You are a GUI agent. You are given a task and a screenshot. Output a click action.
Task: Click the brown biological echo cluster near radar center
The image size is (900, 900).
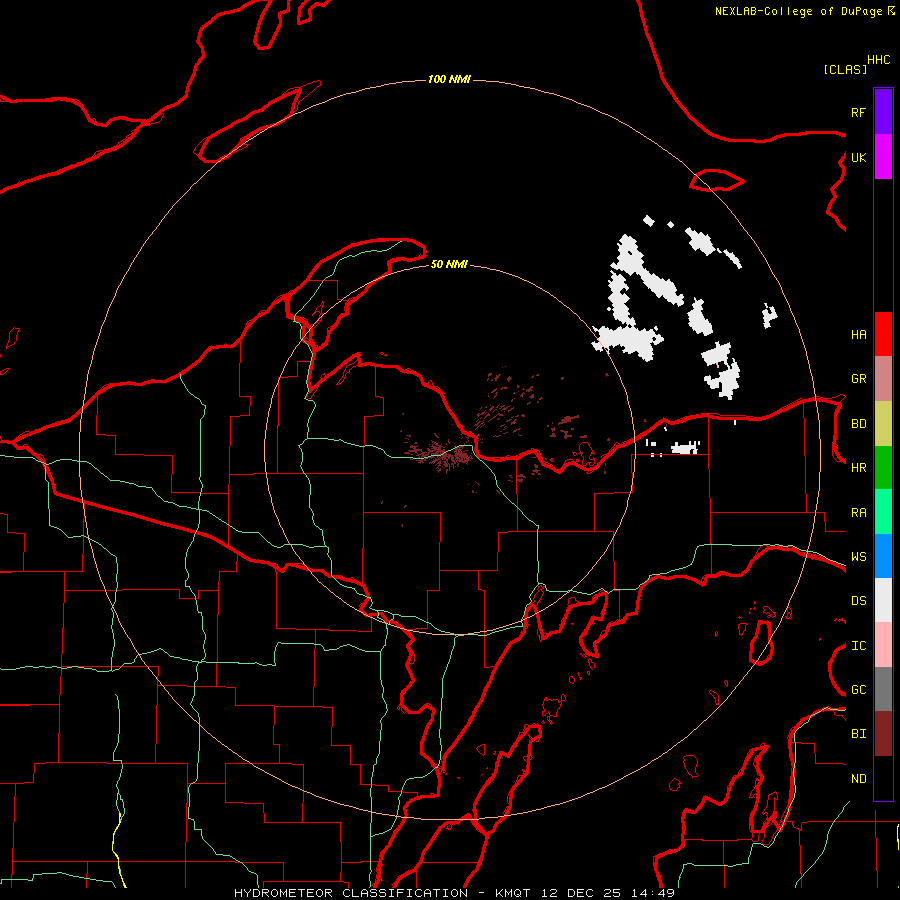coord(444,454)
